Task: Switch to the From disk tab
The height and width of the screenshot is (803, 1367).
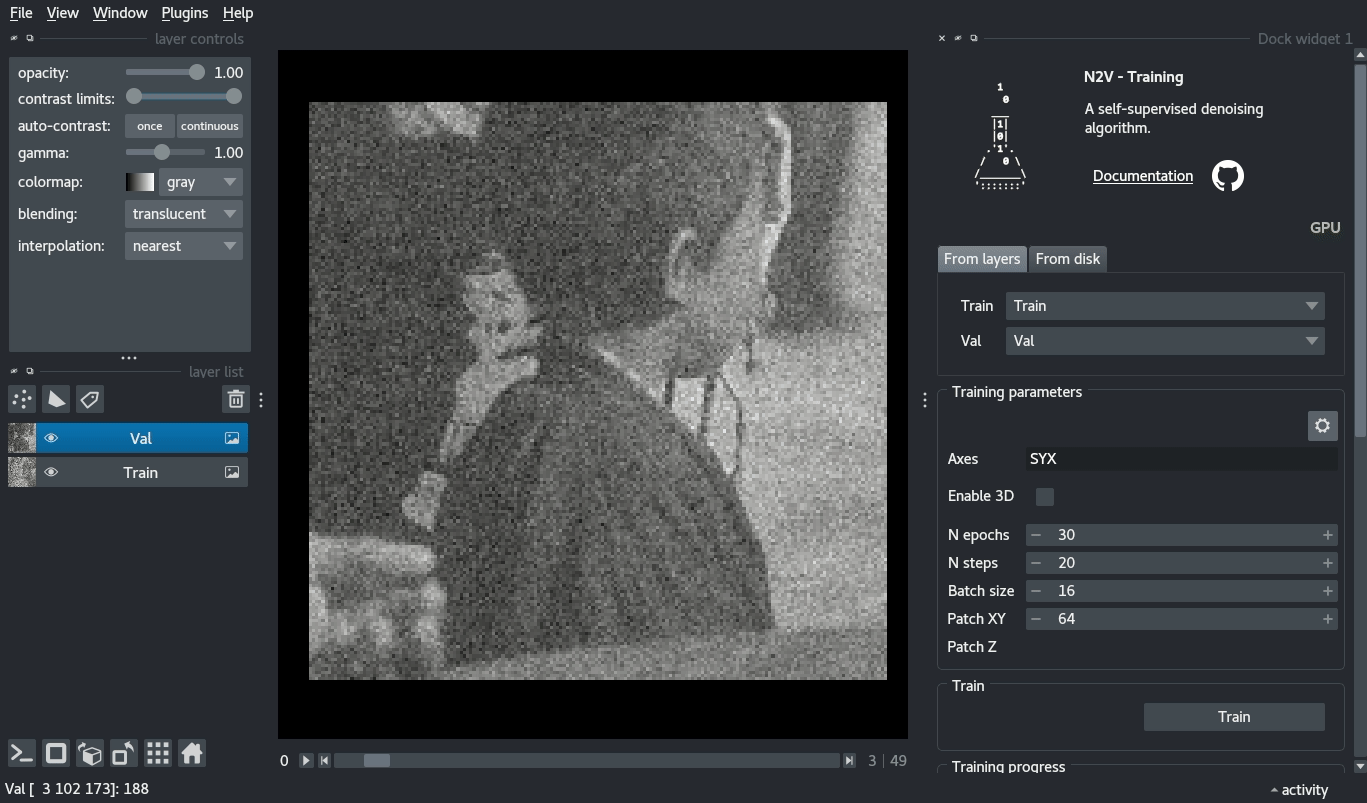Action: click(x=1067, y=259)
